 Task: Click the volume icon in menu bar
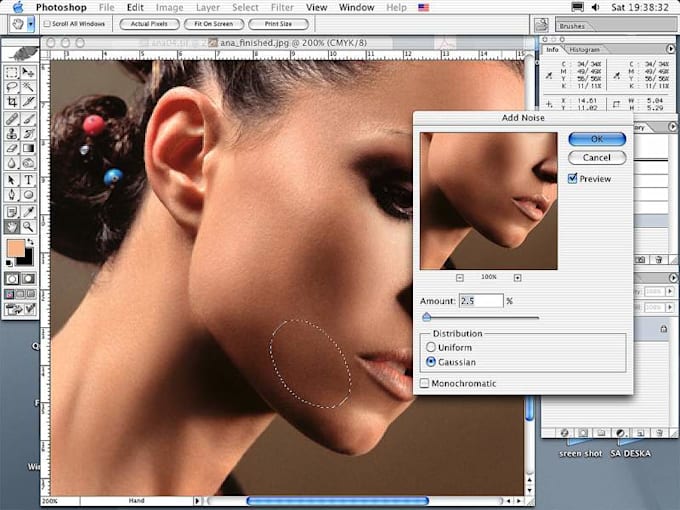593,7
